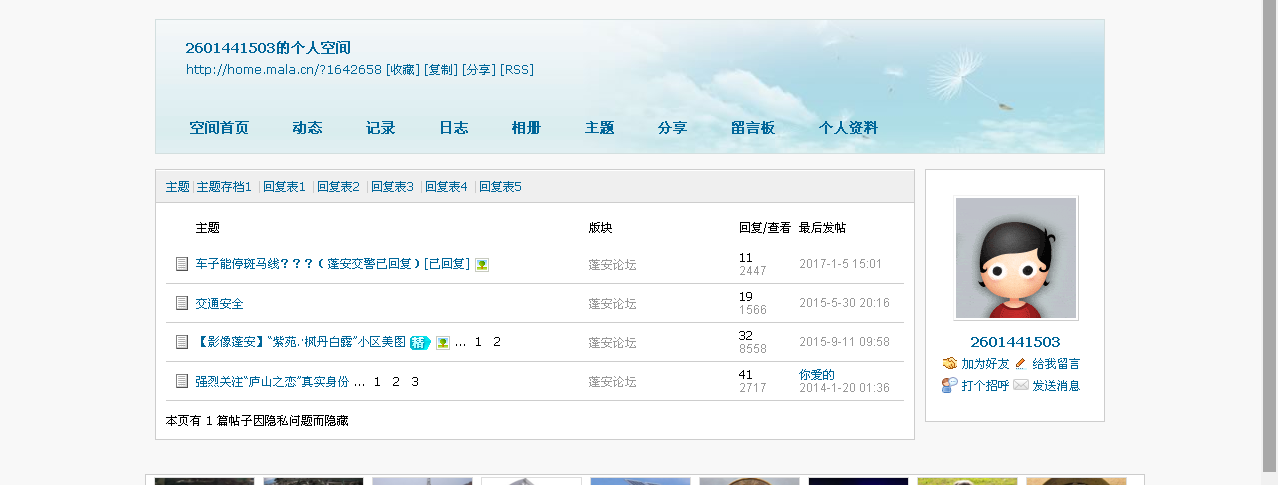1278x485 pixels.
Task: Click the [RSS] link in the header
Action: pyautogui.click(x=517, y=69)
